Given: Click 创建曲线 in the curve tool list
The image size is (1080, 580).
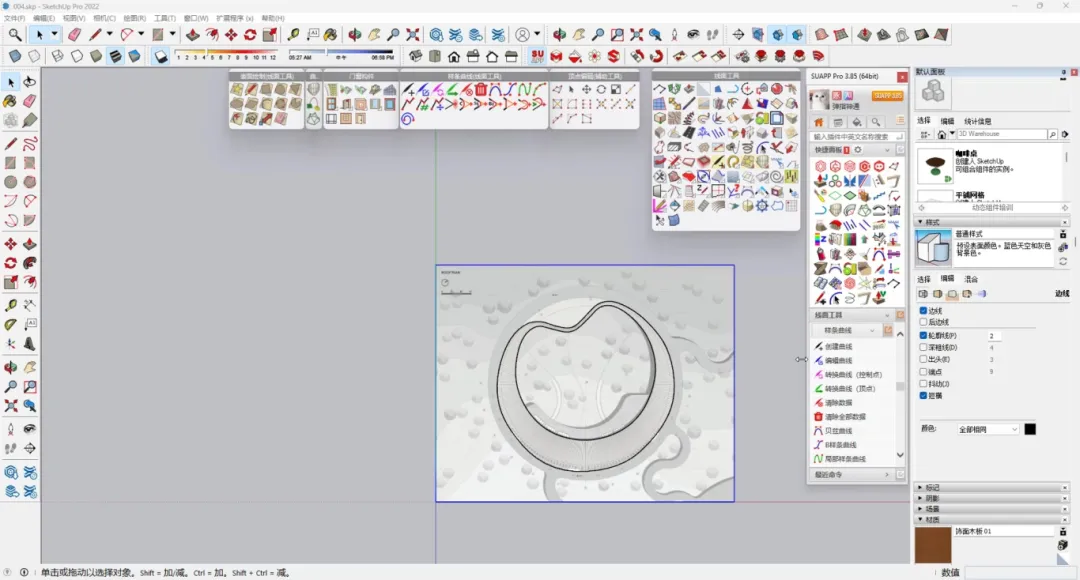Looking at the screenshot, I should tap(838, 347).
